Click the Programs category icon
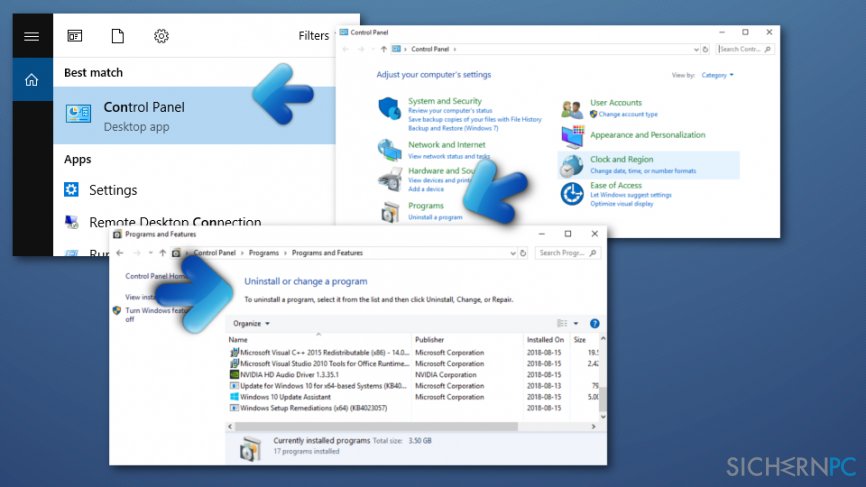The height and width of the screenshot is (487, 866). [x=390, y=212]
